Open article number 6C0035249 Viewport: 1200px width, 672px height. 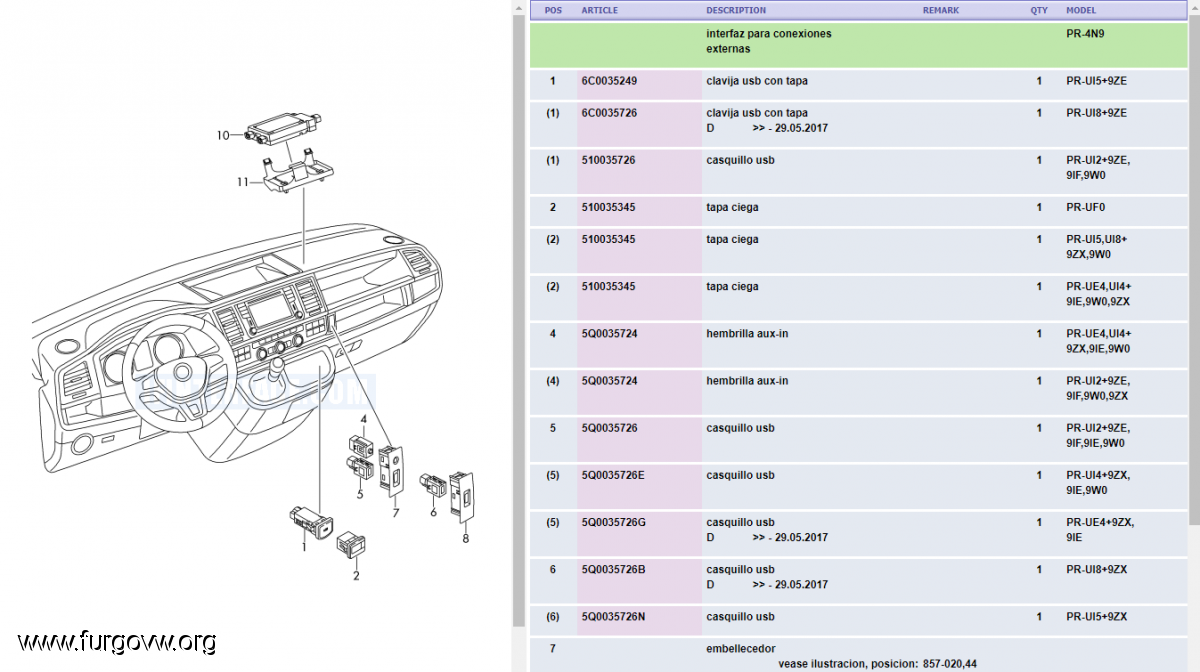[609, 81]
